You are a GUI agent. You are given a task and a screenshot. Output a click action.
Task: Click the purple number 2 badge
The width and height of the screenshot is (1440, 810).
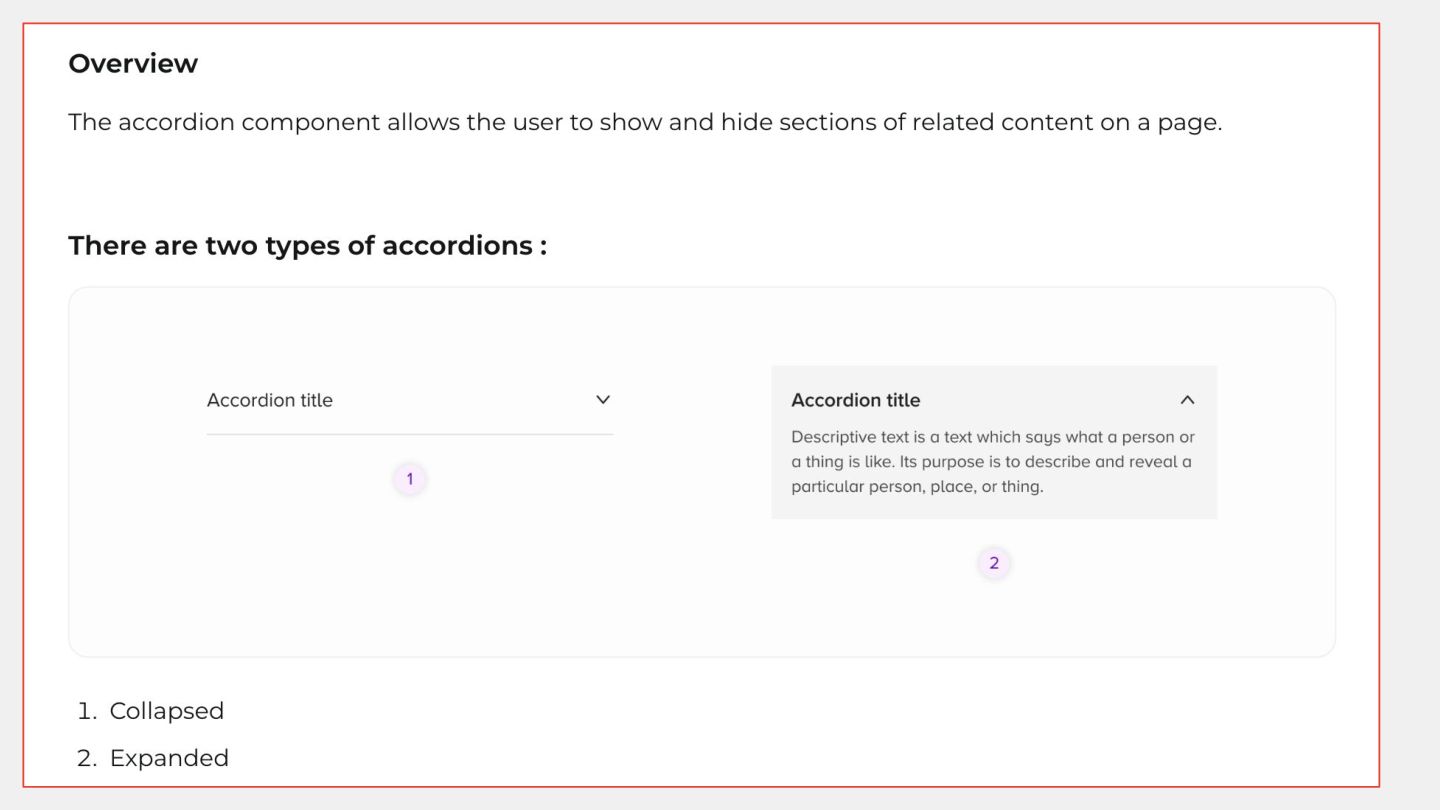tap(994, 563)
